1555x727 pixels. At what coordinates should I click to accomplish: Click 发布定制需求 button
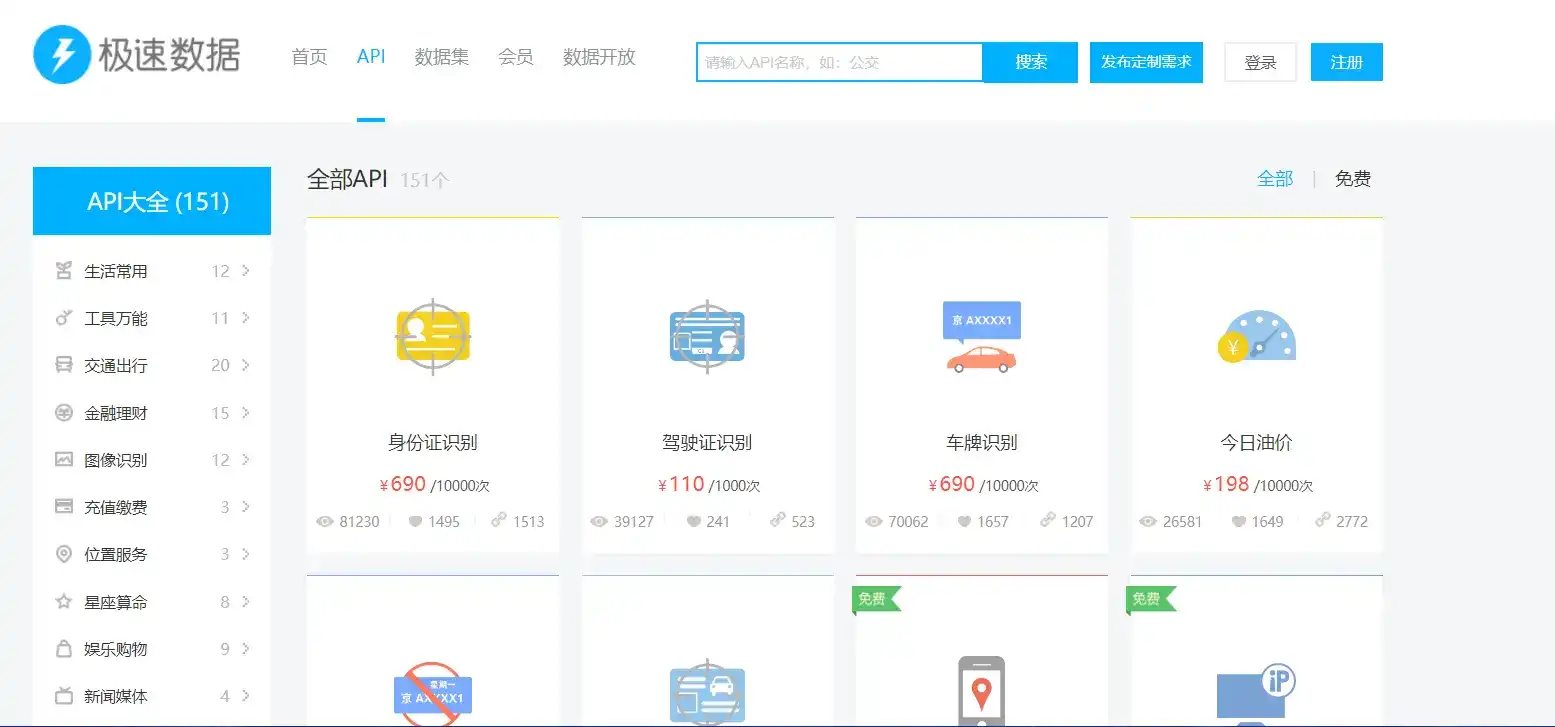point(1146,62)
